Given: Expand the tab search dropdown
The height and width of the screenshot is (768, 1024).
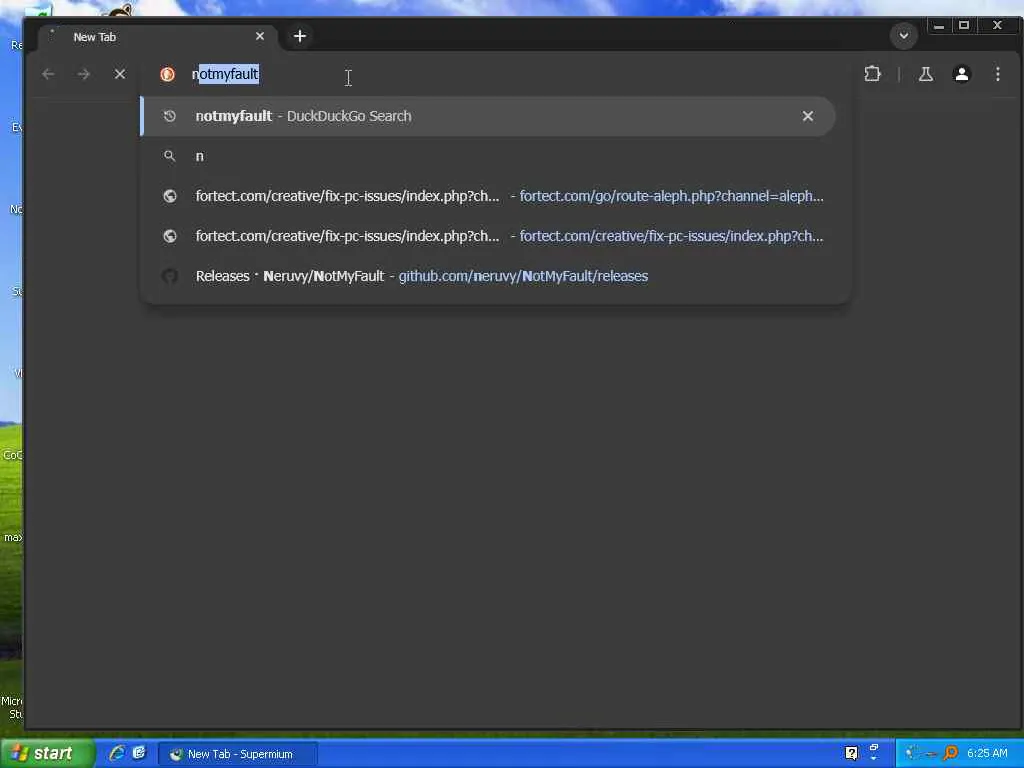Looking at the screenshot, I should [904, 36].
